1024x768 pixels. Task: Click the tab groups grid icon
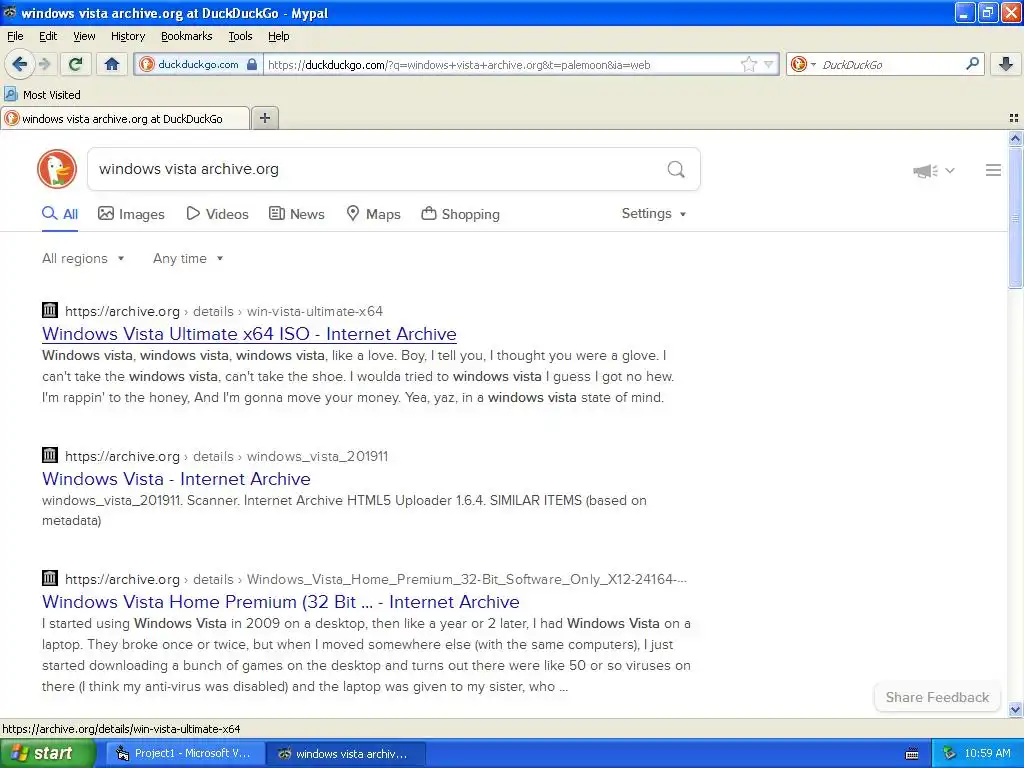pyautogui.click(x=1014, y=118)
